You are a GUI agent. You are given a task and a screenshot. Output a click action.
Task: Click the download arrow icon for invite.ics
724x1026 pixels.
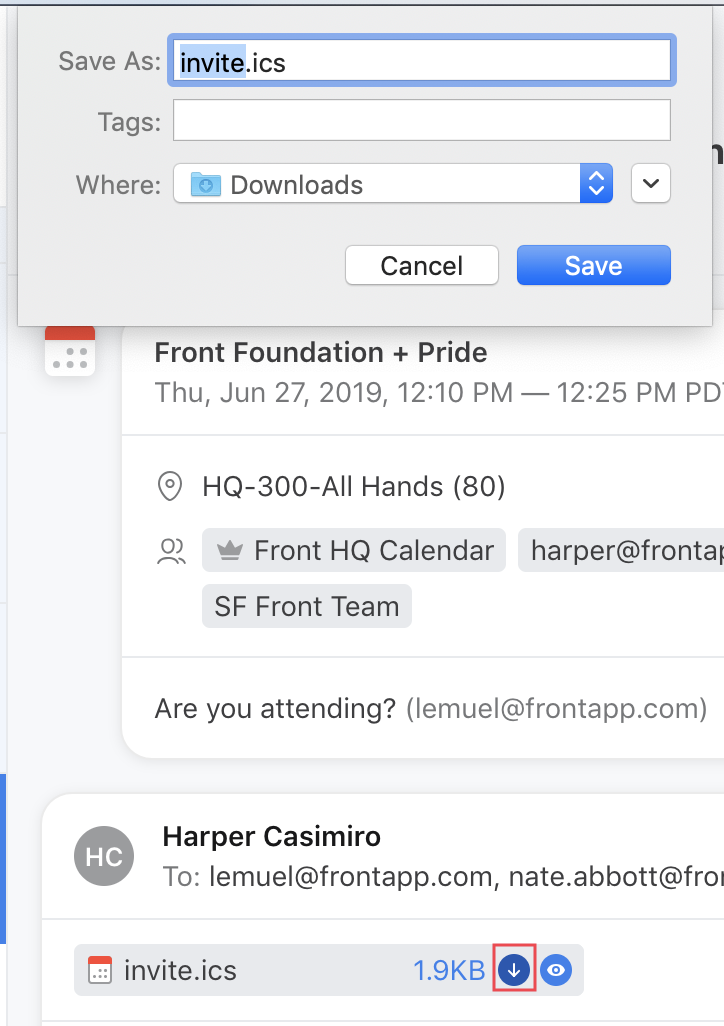[x=514, y=970]
